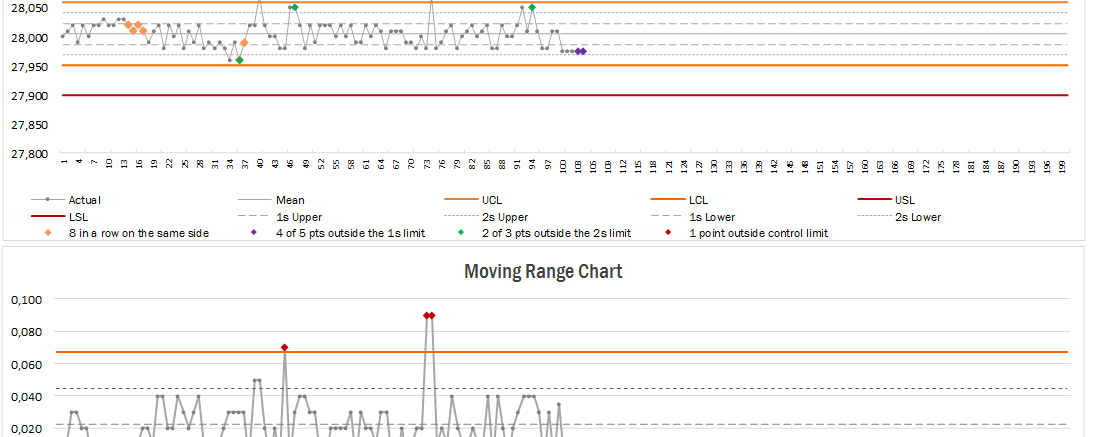
Task: Click the purple diamond markers ending the data series
Action: coord(580,51)
